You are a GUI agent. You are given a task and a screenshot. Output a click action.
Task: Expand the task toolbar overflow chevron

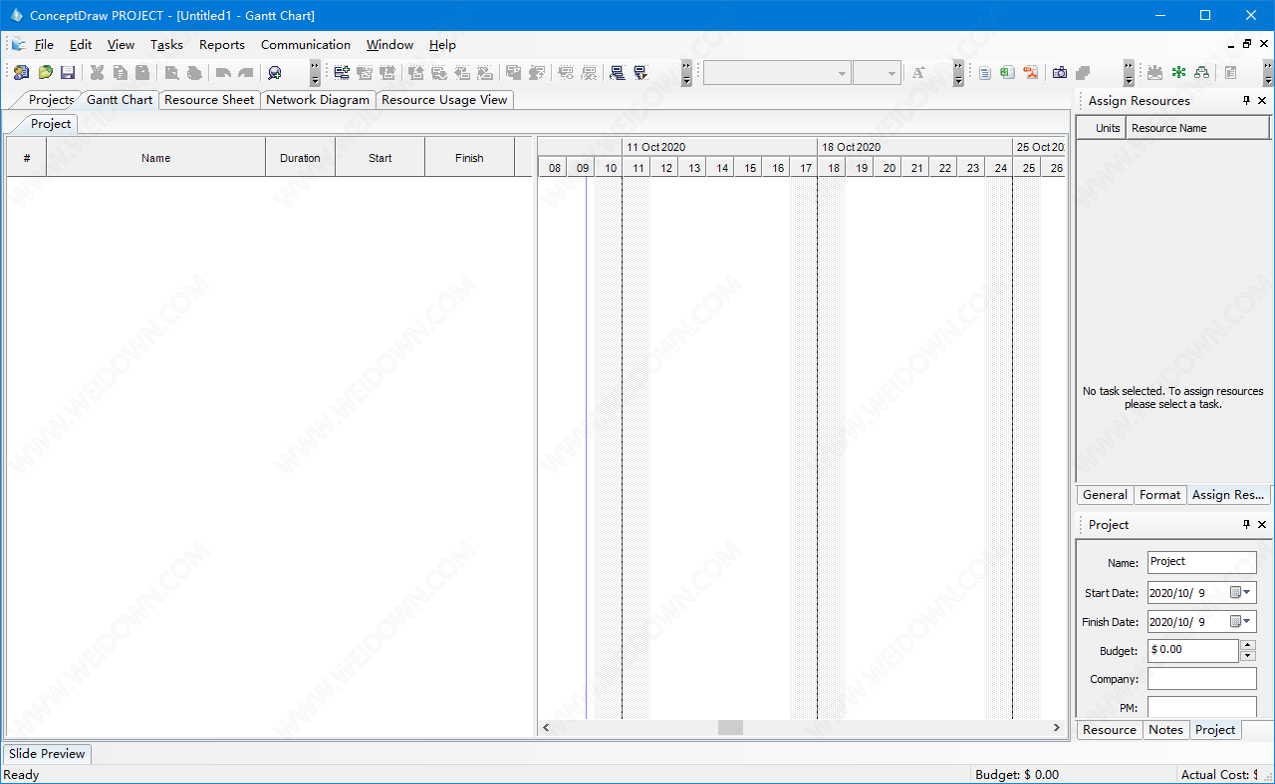pyautogui.click(x=686, y=72)
